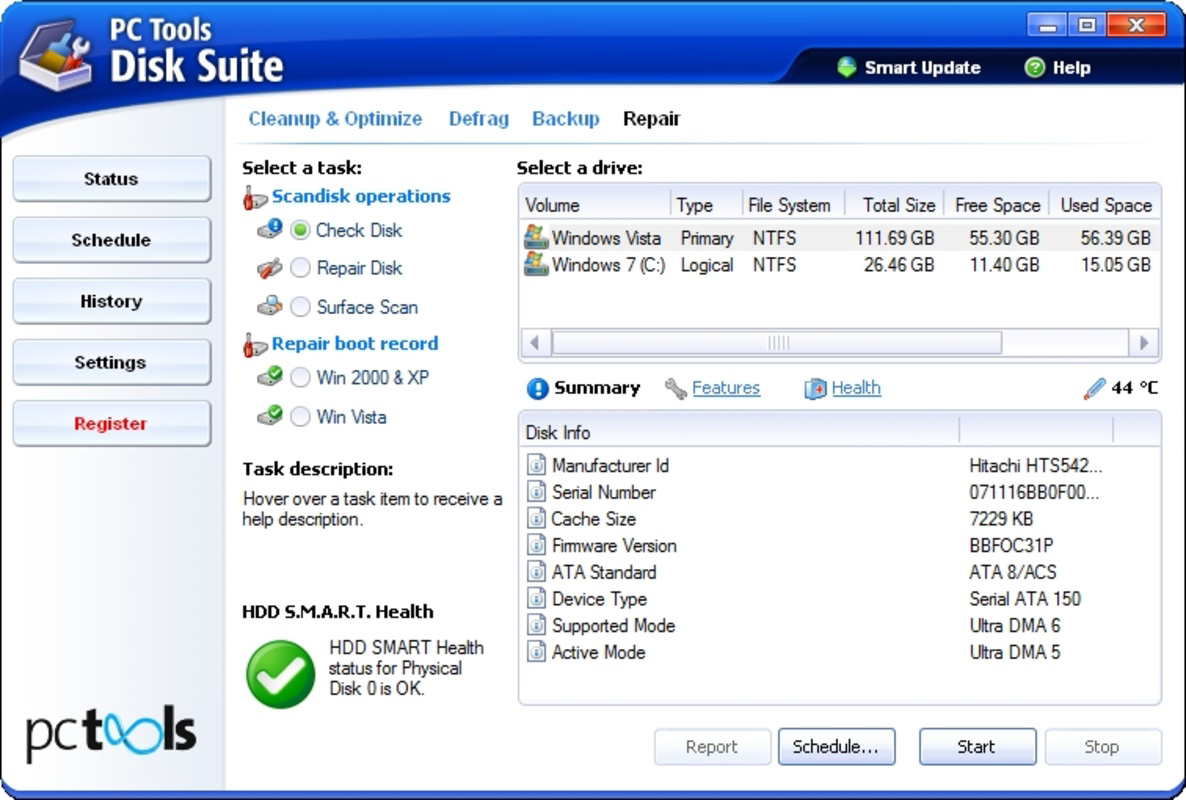Screen dimensions: 1186x800
Task: Click the PC Tools Disk Suite toolbox logo
Action: 56,57
